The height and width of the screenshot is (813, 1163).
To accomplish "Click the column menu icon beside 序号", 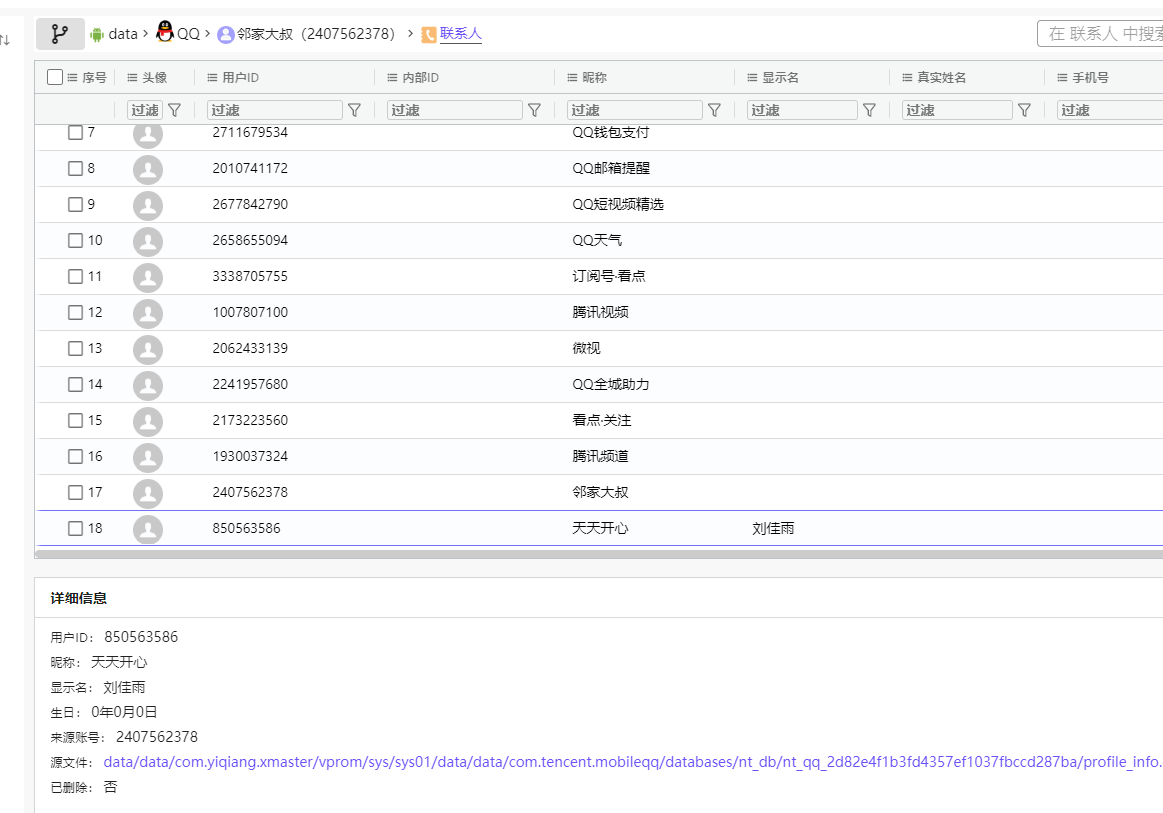I will click(73, 77).
